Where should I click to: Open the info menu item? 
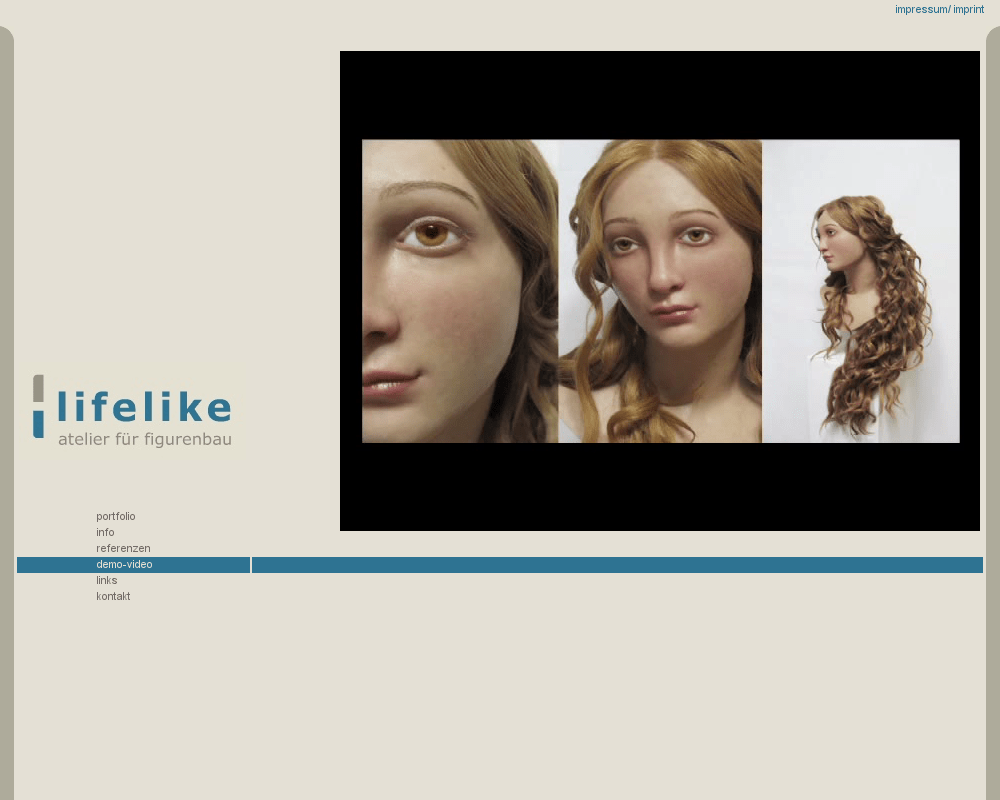(x=105, y=533)
